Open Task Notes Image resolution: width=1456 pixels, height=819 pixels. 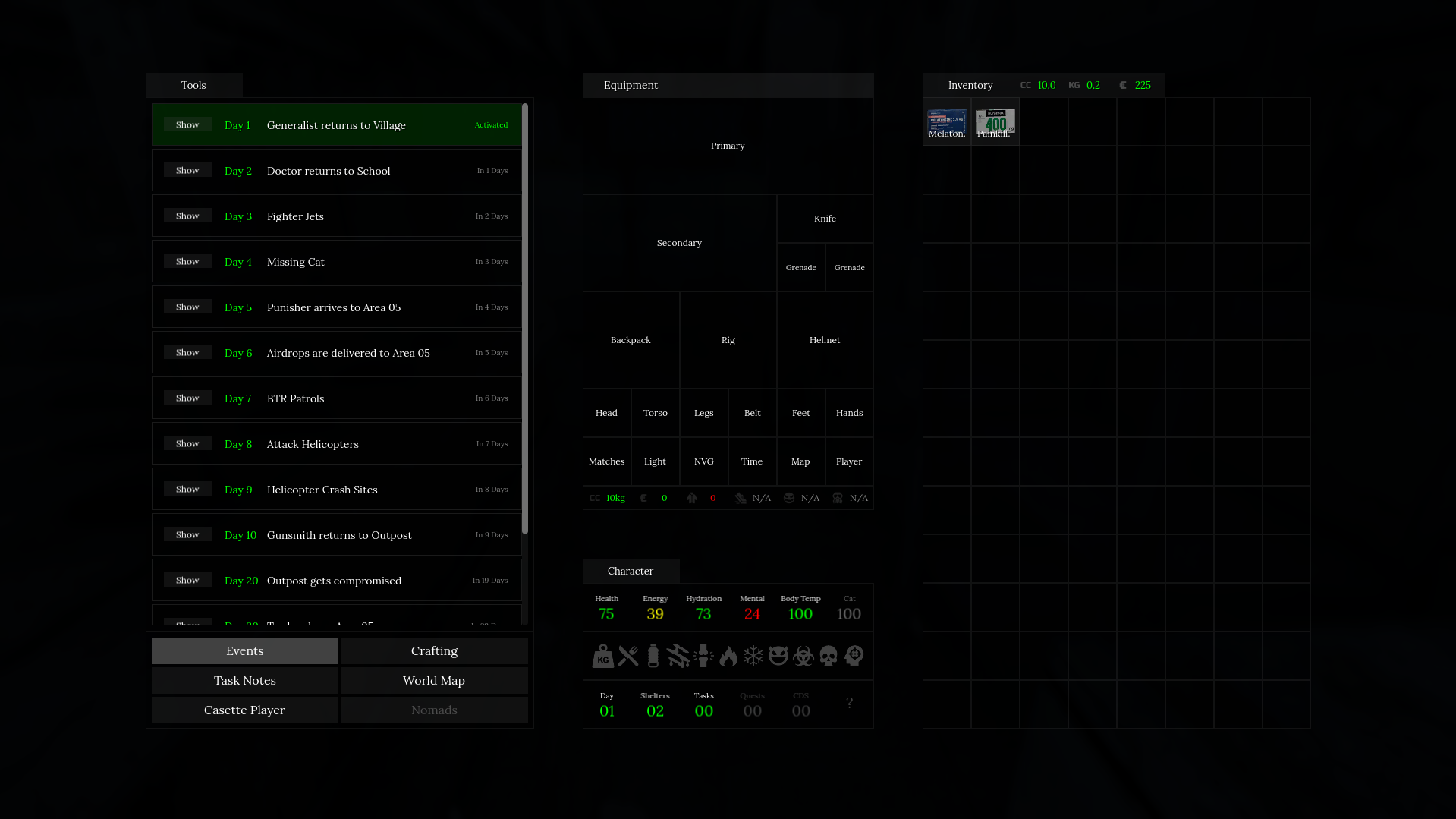coord(244,681)
